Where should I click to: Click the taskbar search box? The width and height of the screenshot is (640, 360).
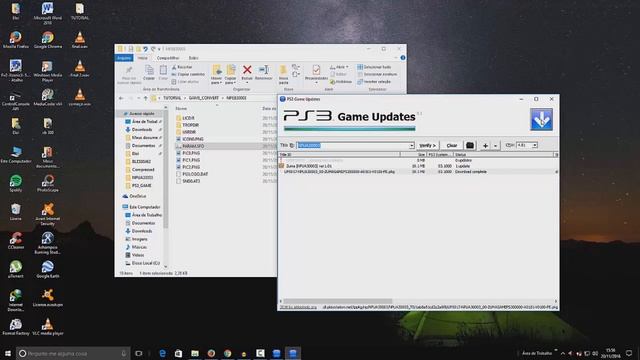[73, 353]
